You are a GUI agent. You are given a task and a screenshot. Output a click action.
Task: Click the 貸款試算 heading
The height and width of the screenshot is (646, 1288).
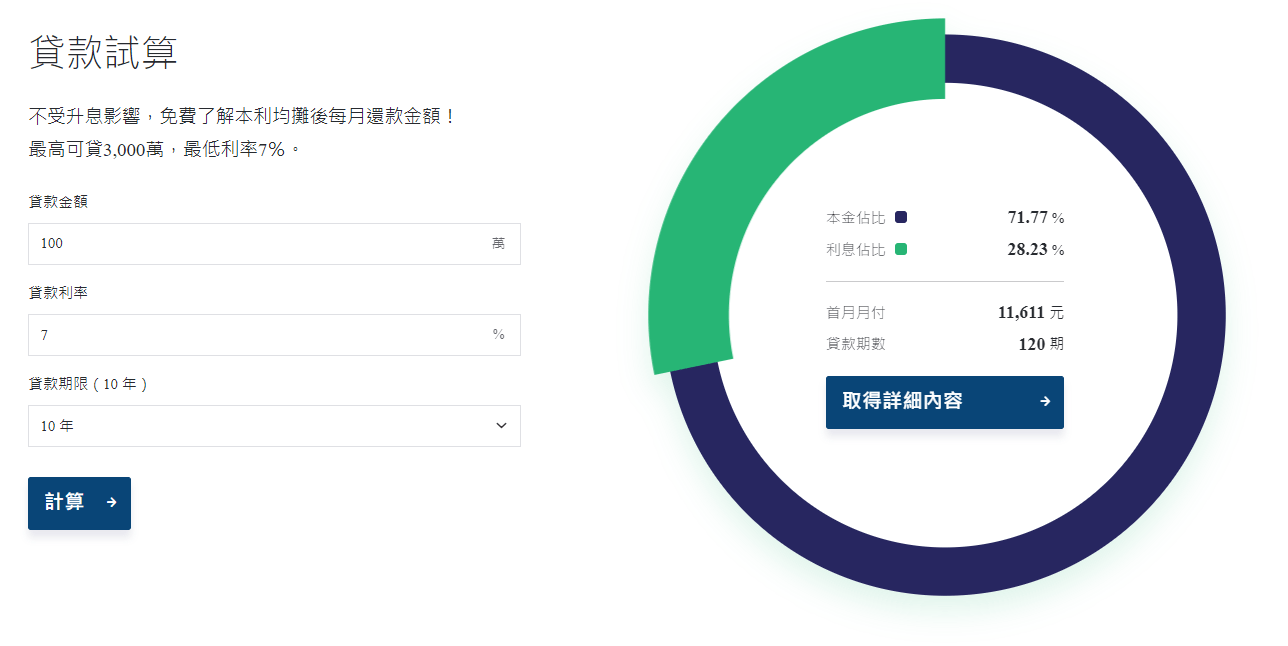point(103,52)
